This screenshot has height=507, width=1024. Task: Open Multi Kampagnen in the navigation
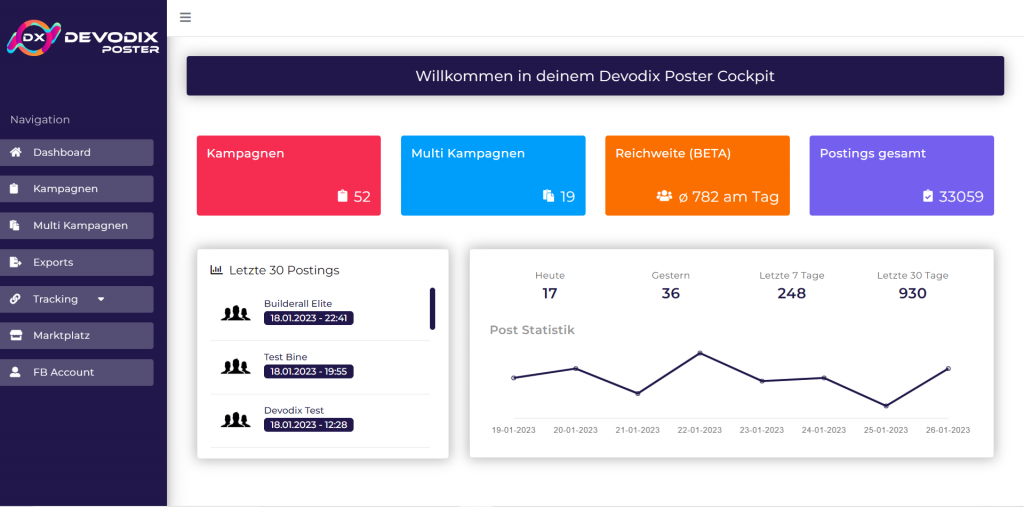click(80, 226)
